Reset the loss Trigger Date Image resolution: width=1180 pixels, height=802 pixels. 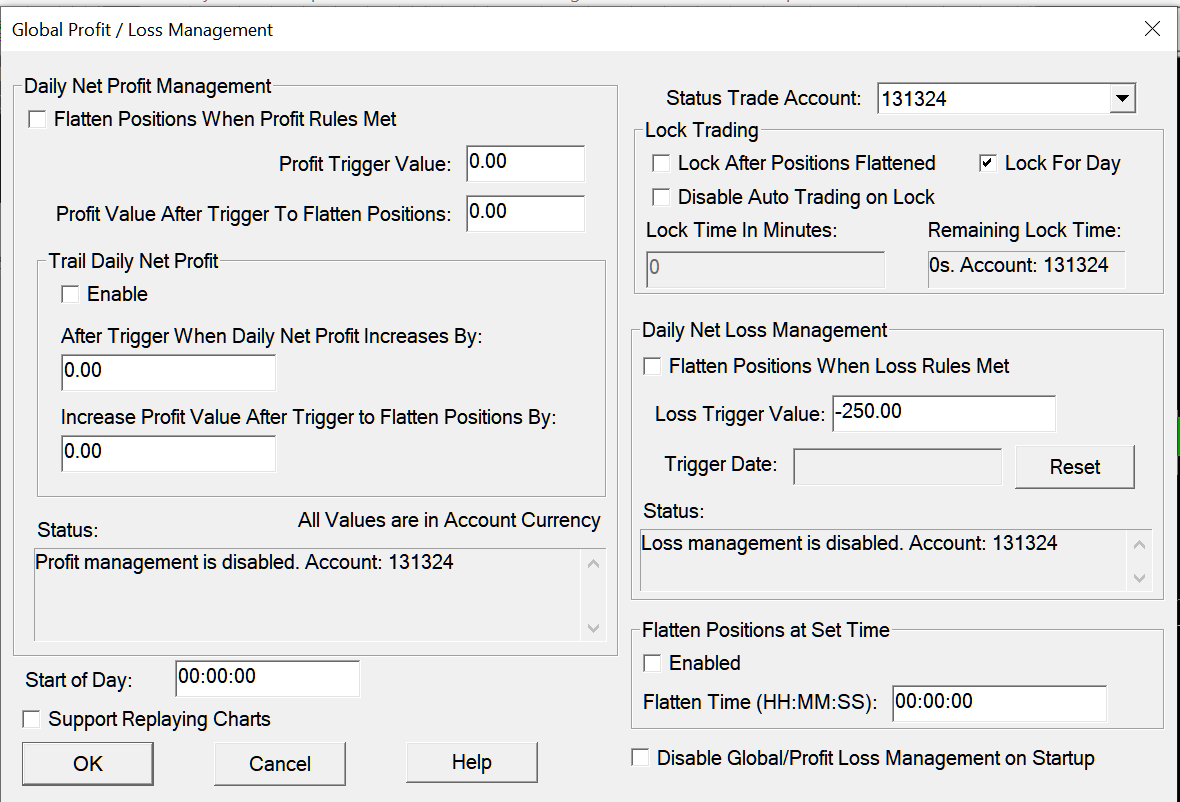click(1074, 467)
